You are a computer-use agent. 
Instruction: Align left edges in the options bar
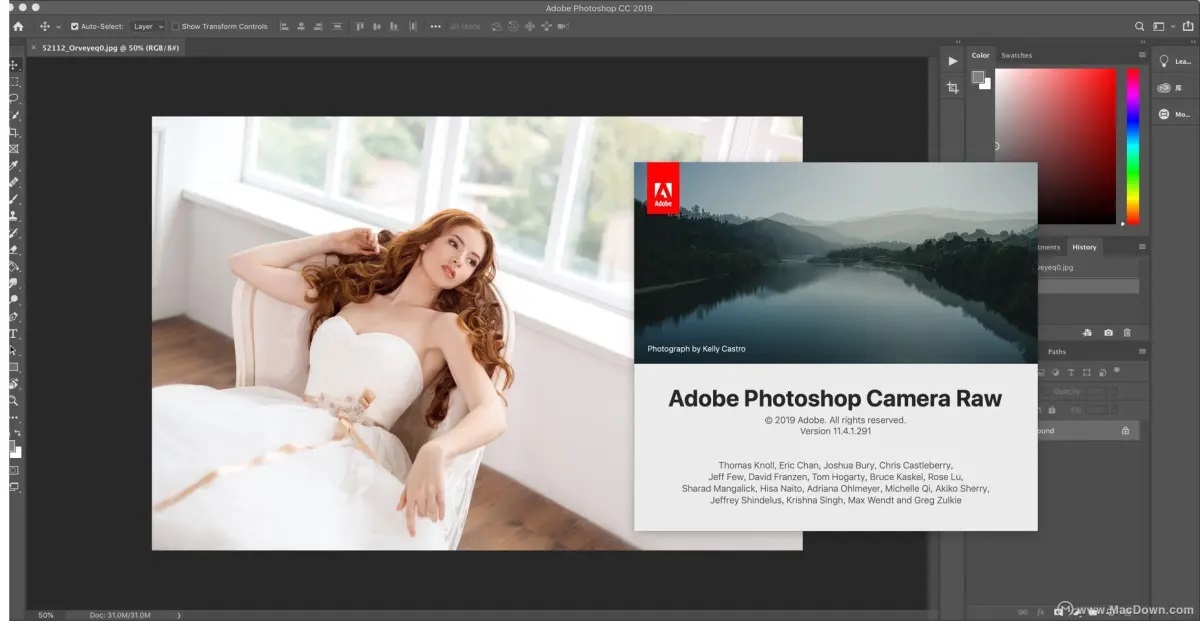(284, 26)
